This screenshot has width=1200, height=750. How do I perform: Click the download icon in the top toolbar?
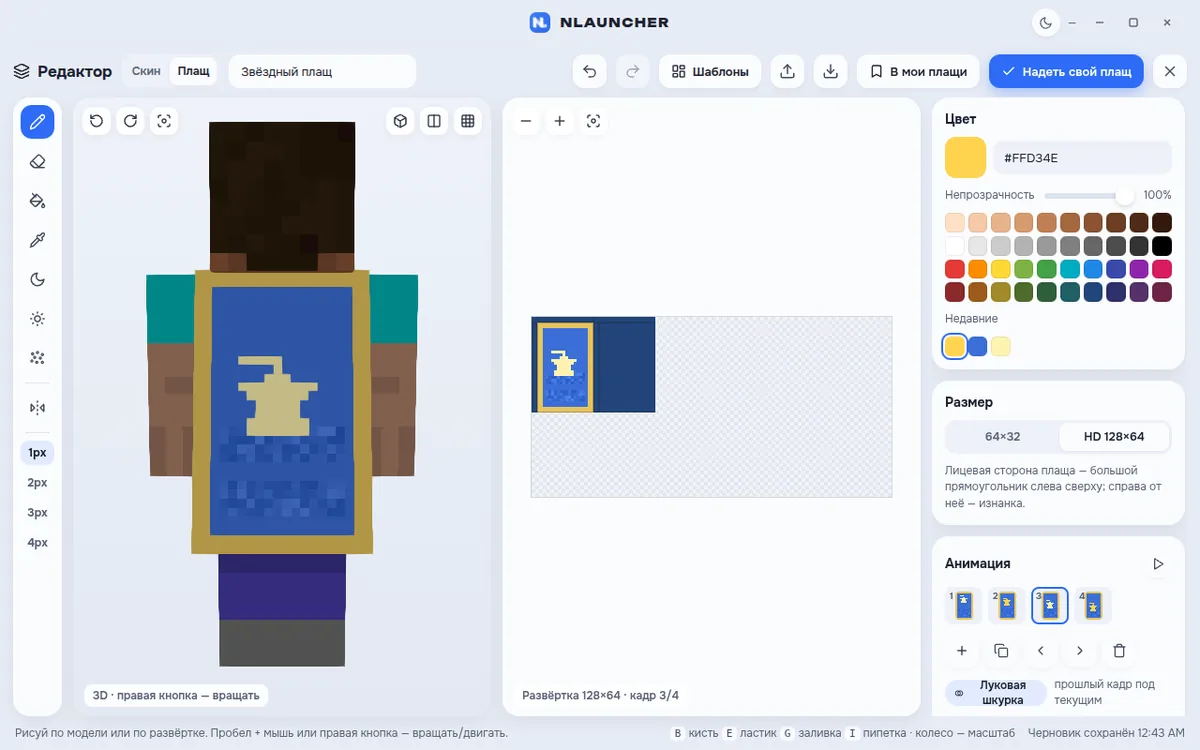pyautogui.click(x=831, y=71)
